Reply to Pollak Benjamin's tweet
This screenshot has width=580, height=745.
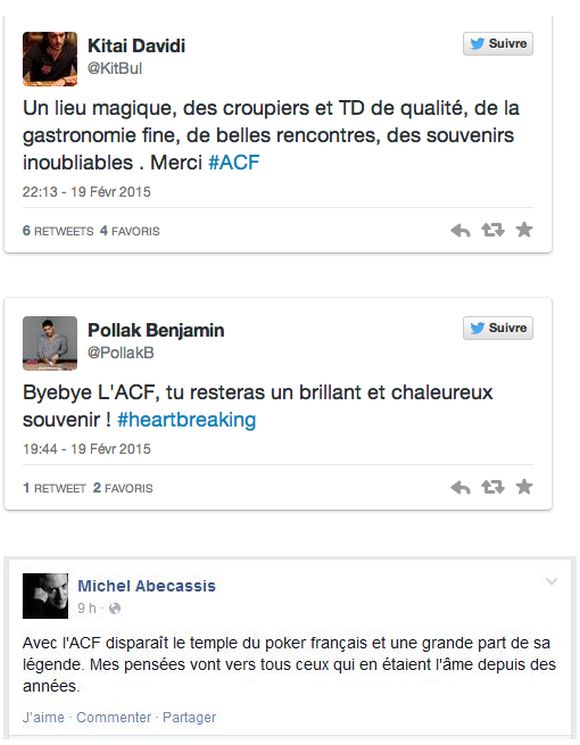(x=460, y=487)
